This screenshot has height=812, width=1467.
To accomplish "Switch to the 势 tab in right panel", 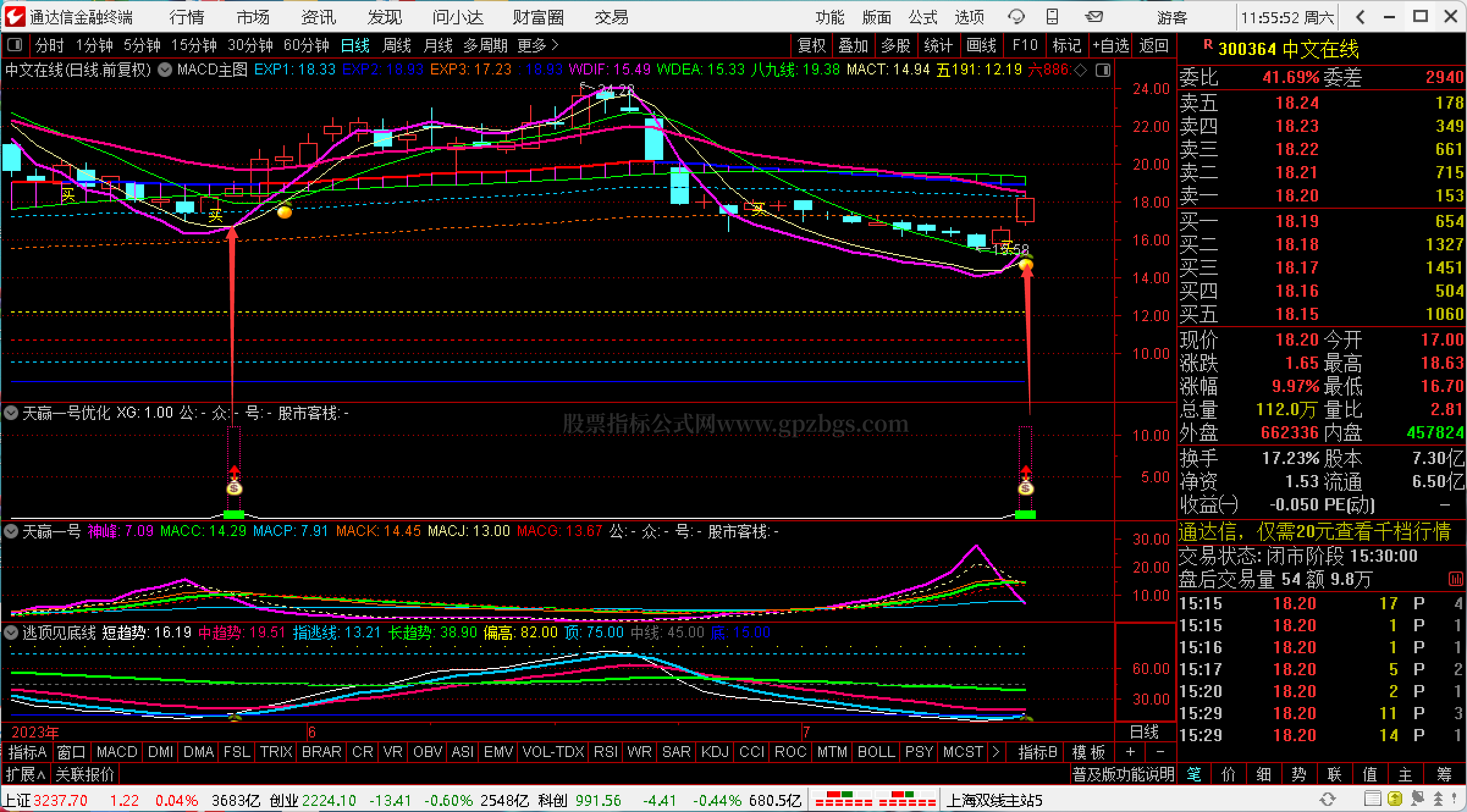I will click(1299, 774).
